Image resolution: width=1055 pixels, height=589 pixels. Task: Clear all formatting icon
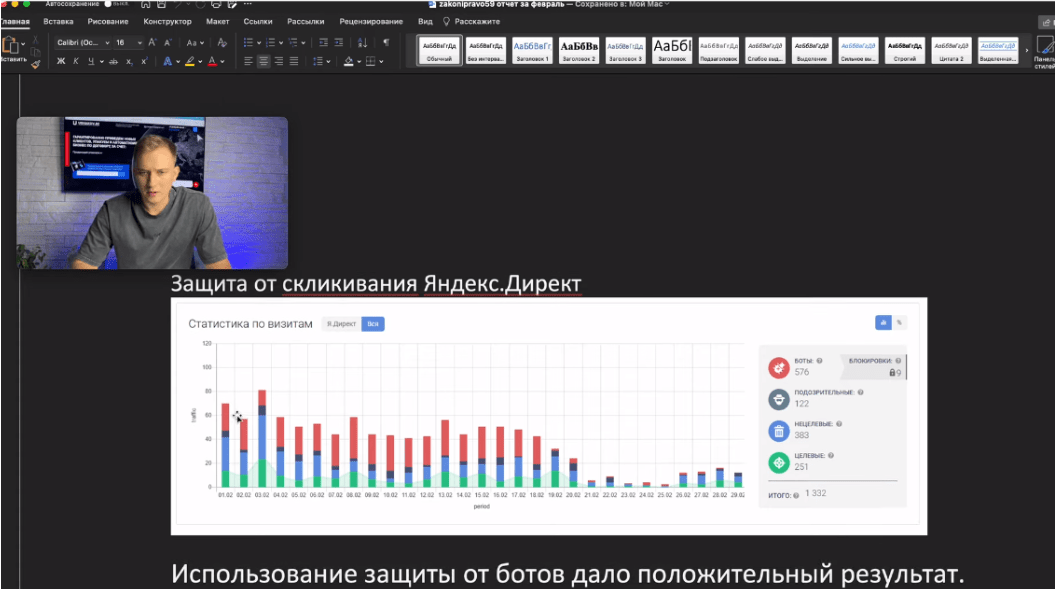coord(222,42)
